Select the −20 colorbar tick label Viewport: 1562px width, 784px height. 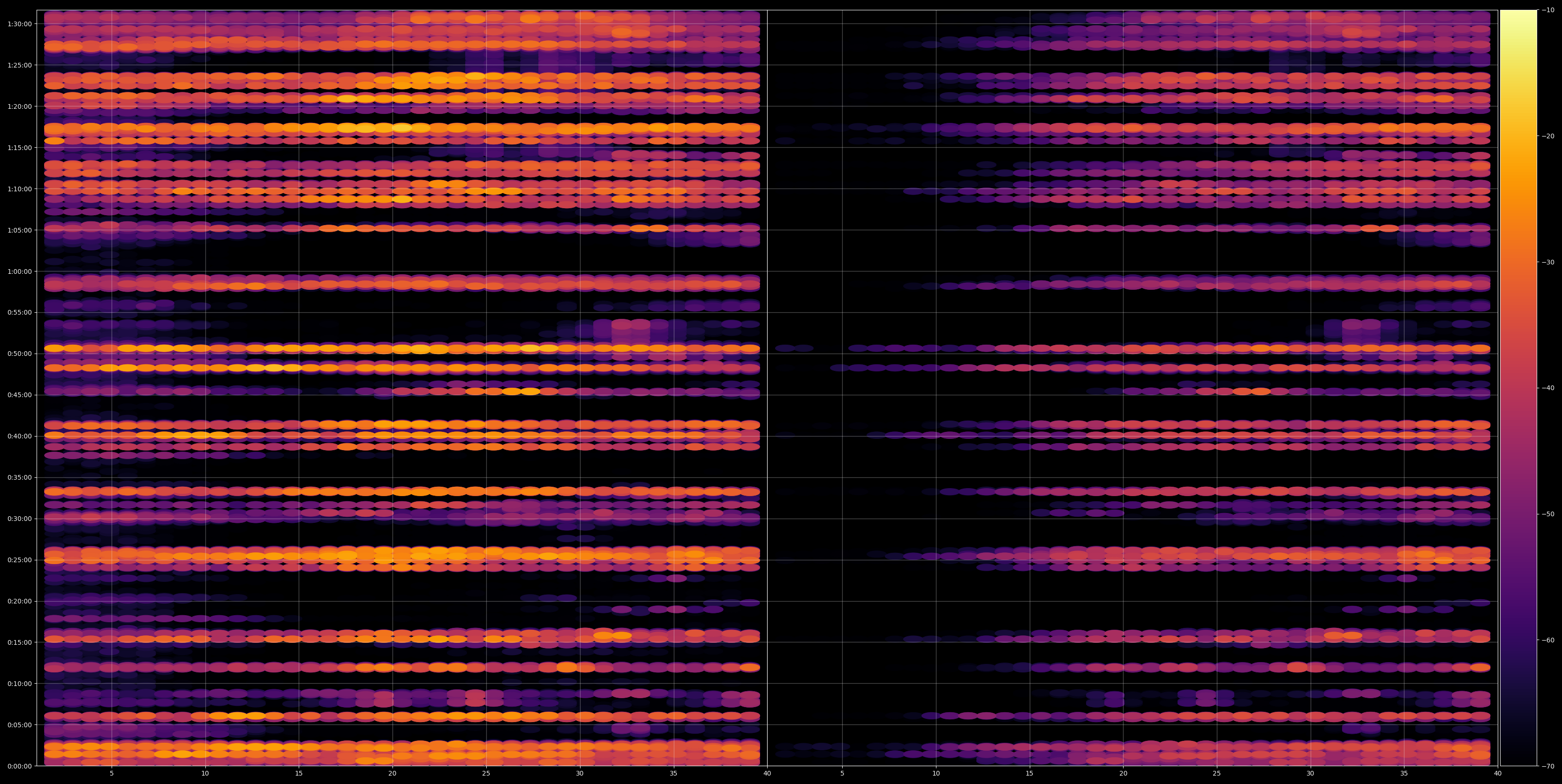click(1548, 136)
